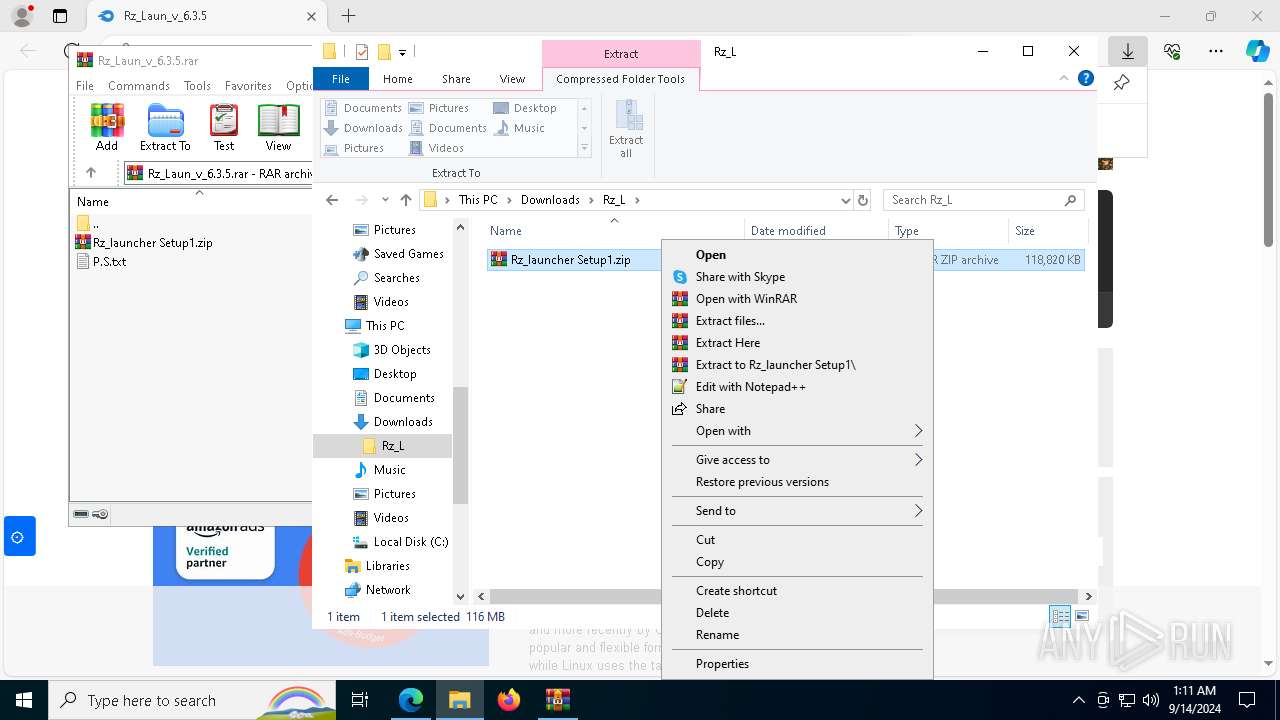Viewport: 1280px width, 720px height.
Task: Go up one level in WinRAR archive
Action: (91, 173)
